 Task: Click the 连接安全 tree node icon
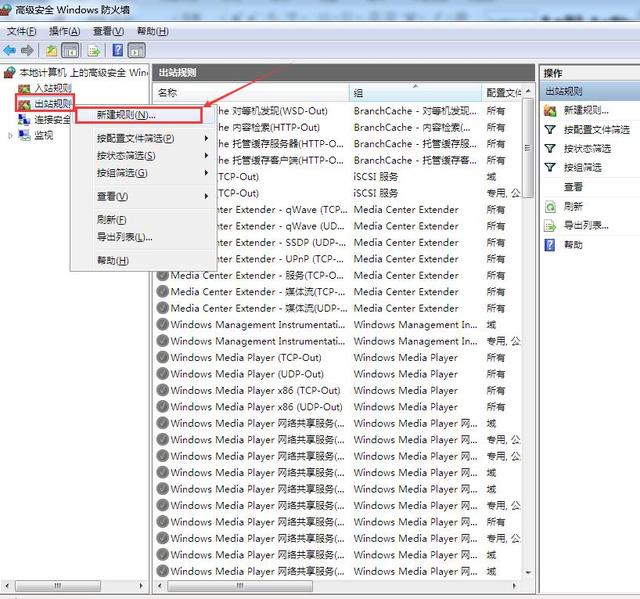tap(24, 120)
